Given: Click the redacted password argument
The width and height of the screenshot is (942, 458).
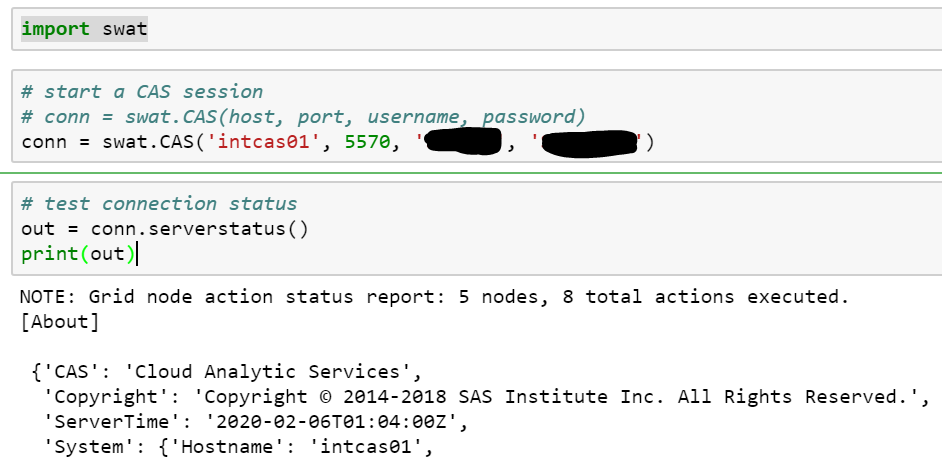Looking at the screenshot, I should coord(590,143).
